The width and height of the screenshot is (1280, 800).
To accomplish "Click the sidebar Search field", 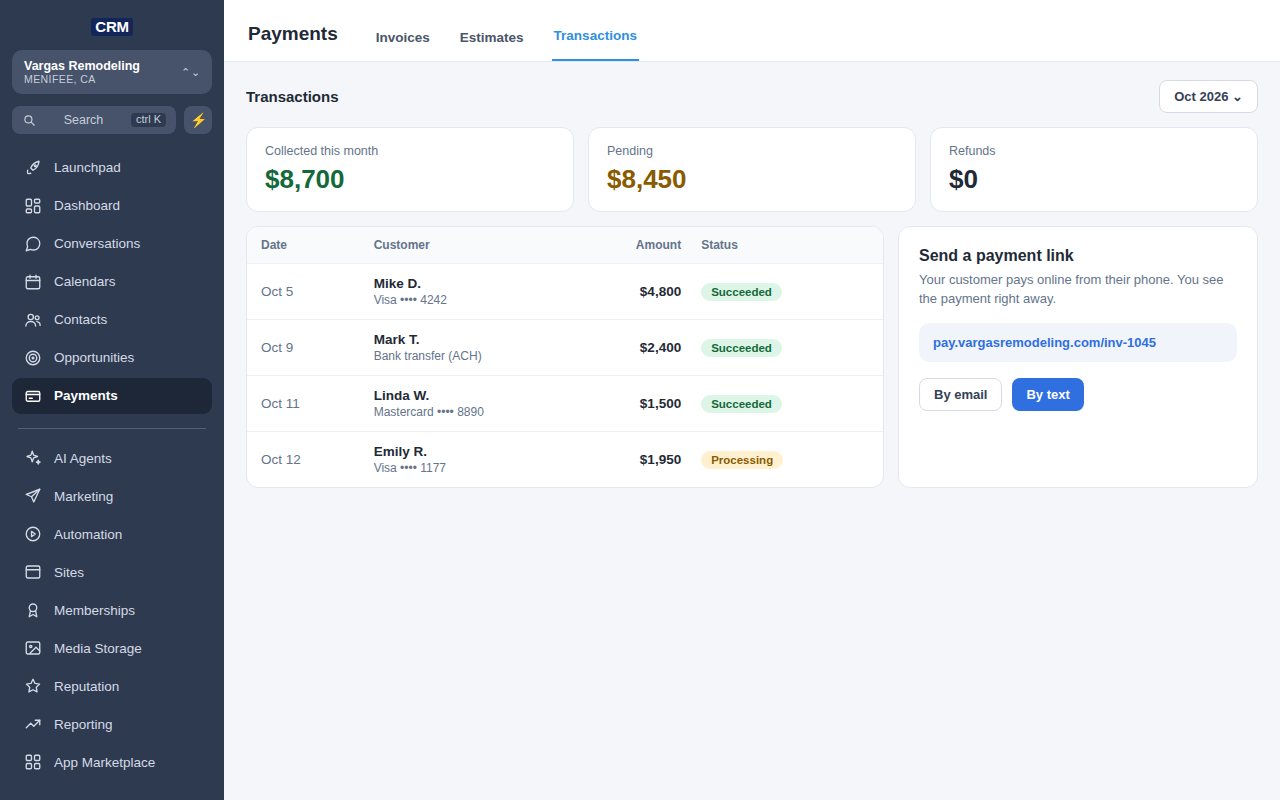I will [x=94, y=120].
